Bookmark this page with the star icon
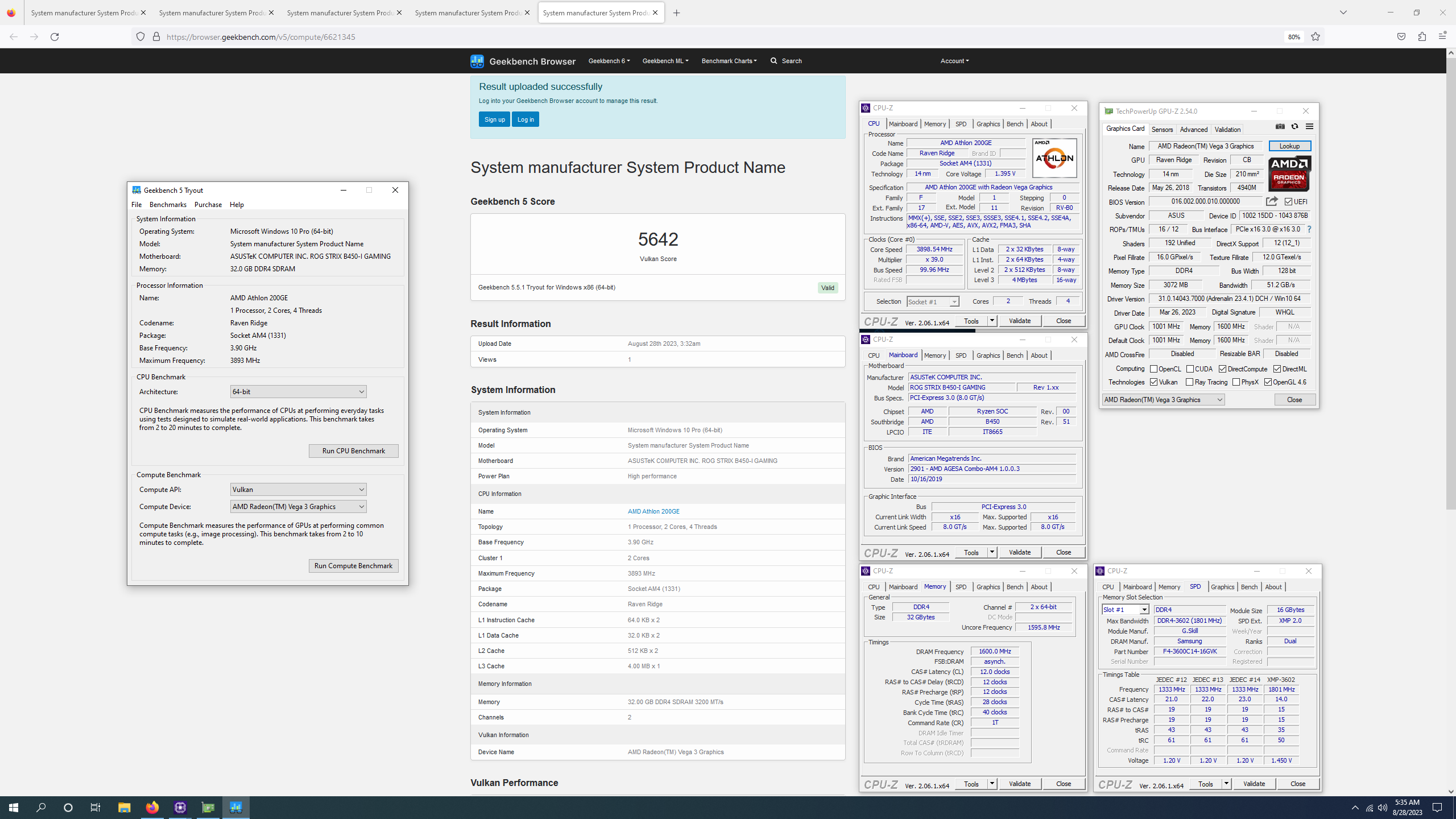1456x819 pixels. (1316, 37)
